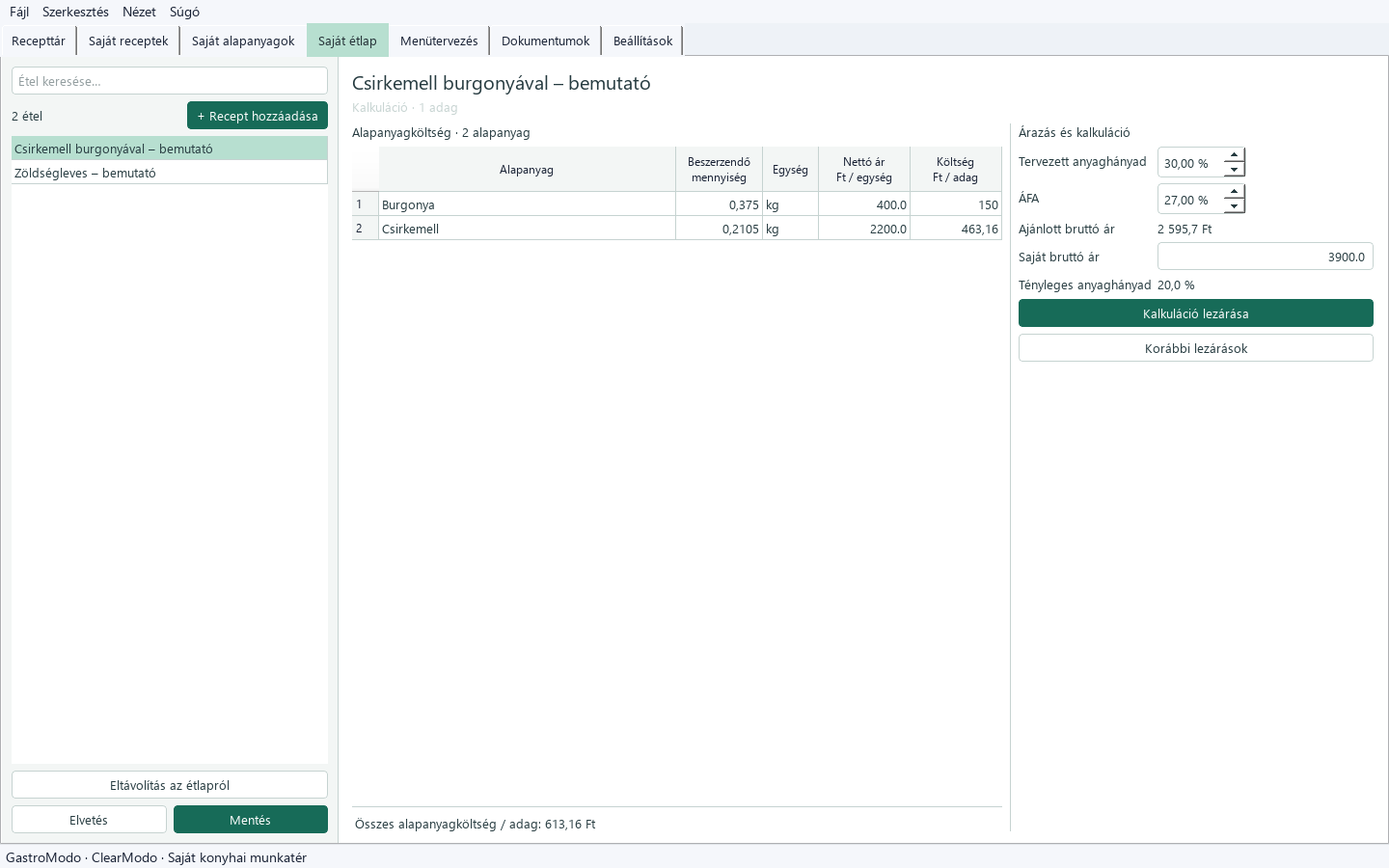Click the 400.0 net price cell
This screenshot has height=868, width=1389.
pyautogui.click(x=864, y=204)
